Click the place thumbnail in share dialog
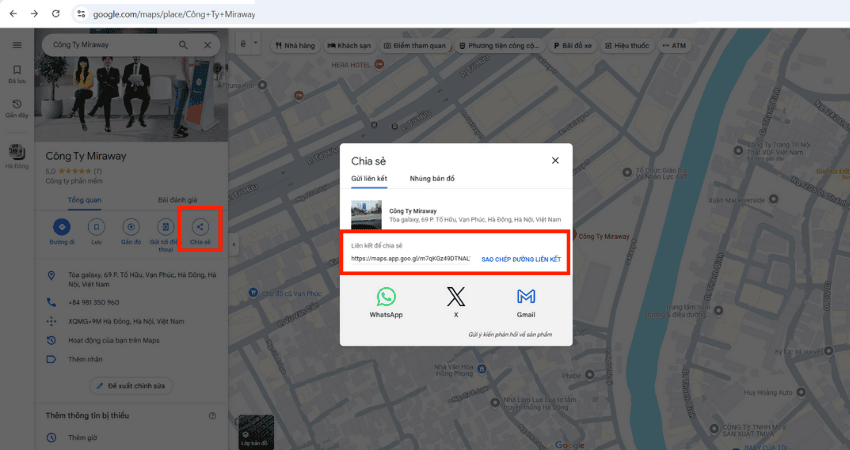Image resolution: width=850 pixels, height=450 pixels. tap(366, 214)
